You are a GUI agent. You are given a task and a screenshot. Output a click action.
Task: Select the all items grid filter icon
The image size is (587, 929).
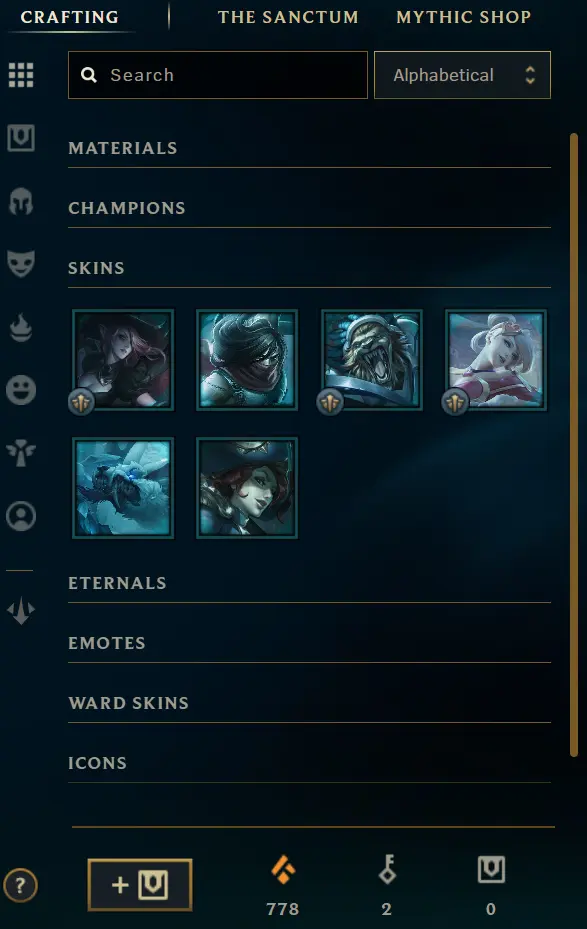click(21, 75)
